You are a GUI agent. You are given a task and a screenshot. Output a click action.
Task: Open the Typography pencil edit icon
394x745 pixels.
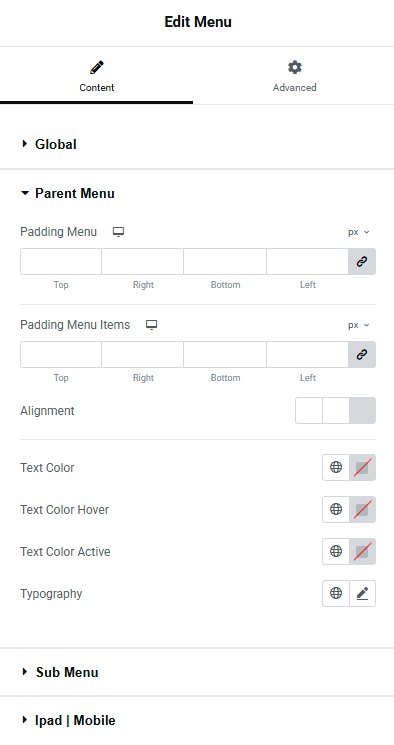click(362, 593)
